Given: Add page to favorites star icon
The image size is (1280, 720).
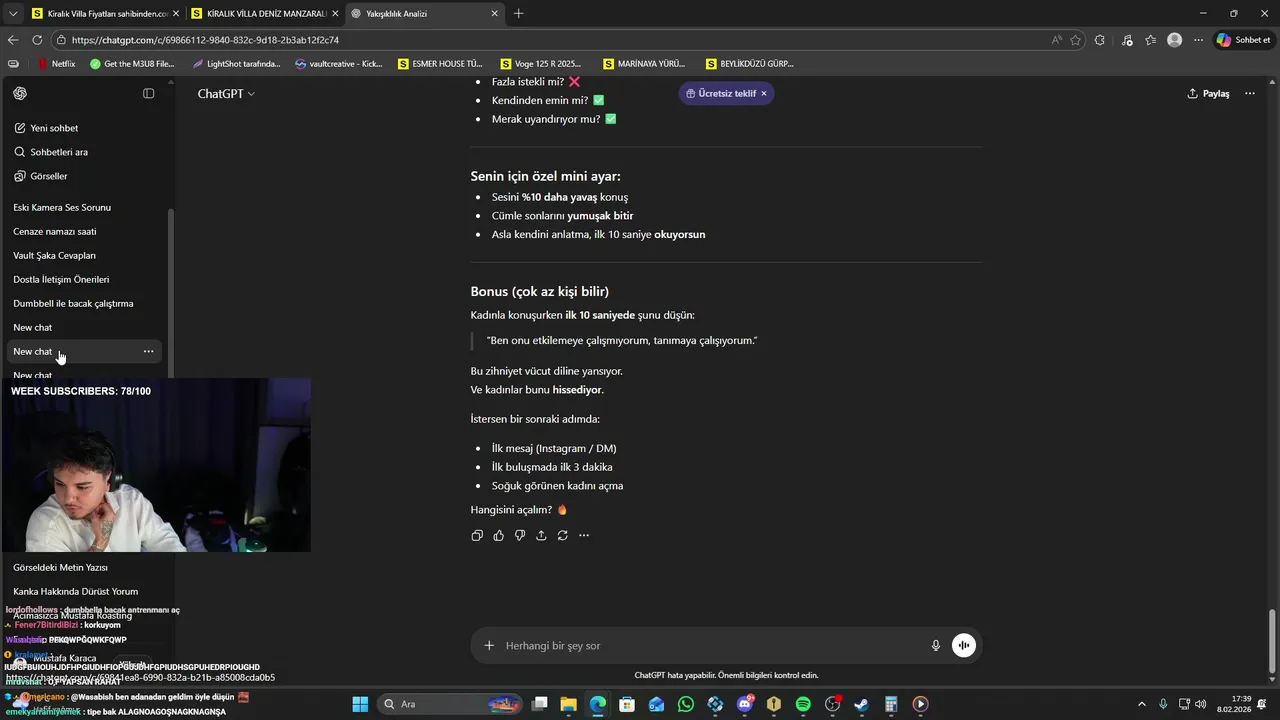Looking at the screenshot, I should pos(1076,40).
